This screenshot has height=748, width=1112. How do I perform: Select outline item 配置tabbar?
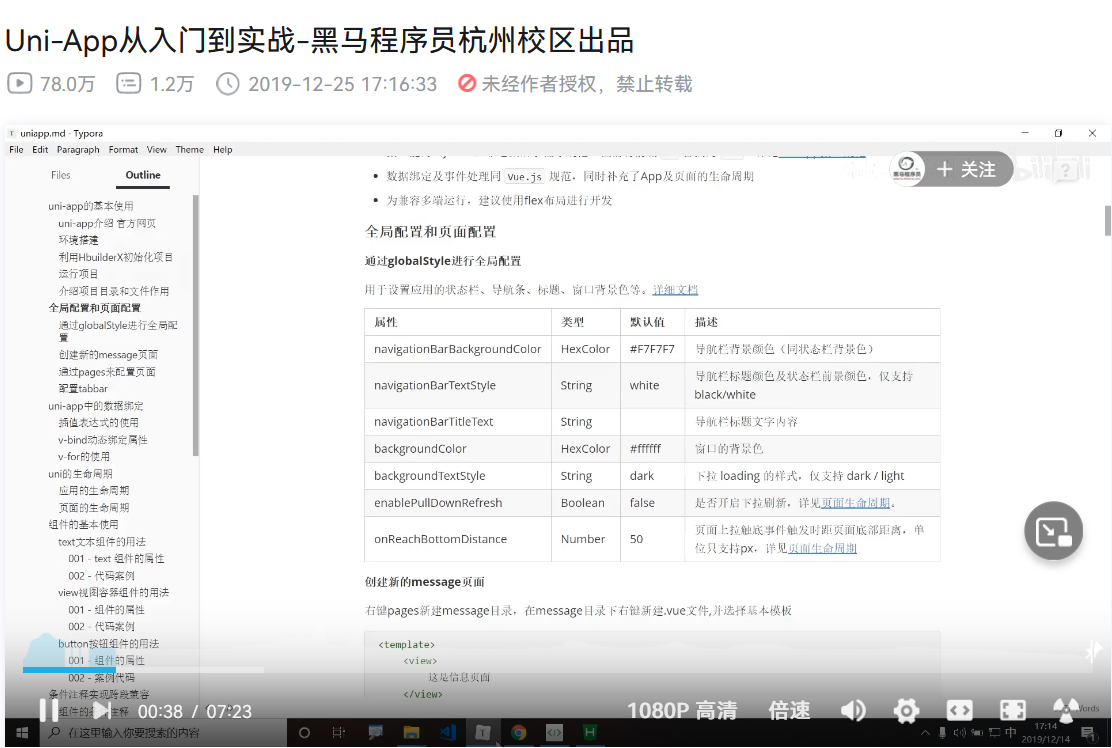click(x=83, y=389)
